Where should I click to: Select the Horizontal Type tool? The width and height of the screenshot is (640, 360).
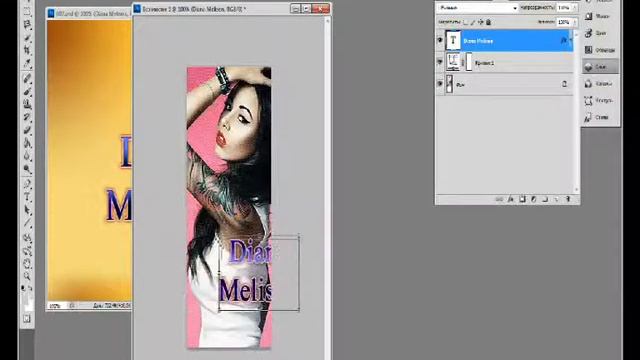[27, 197]
